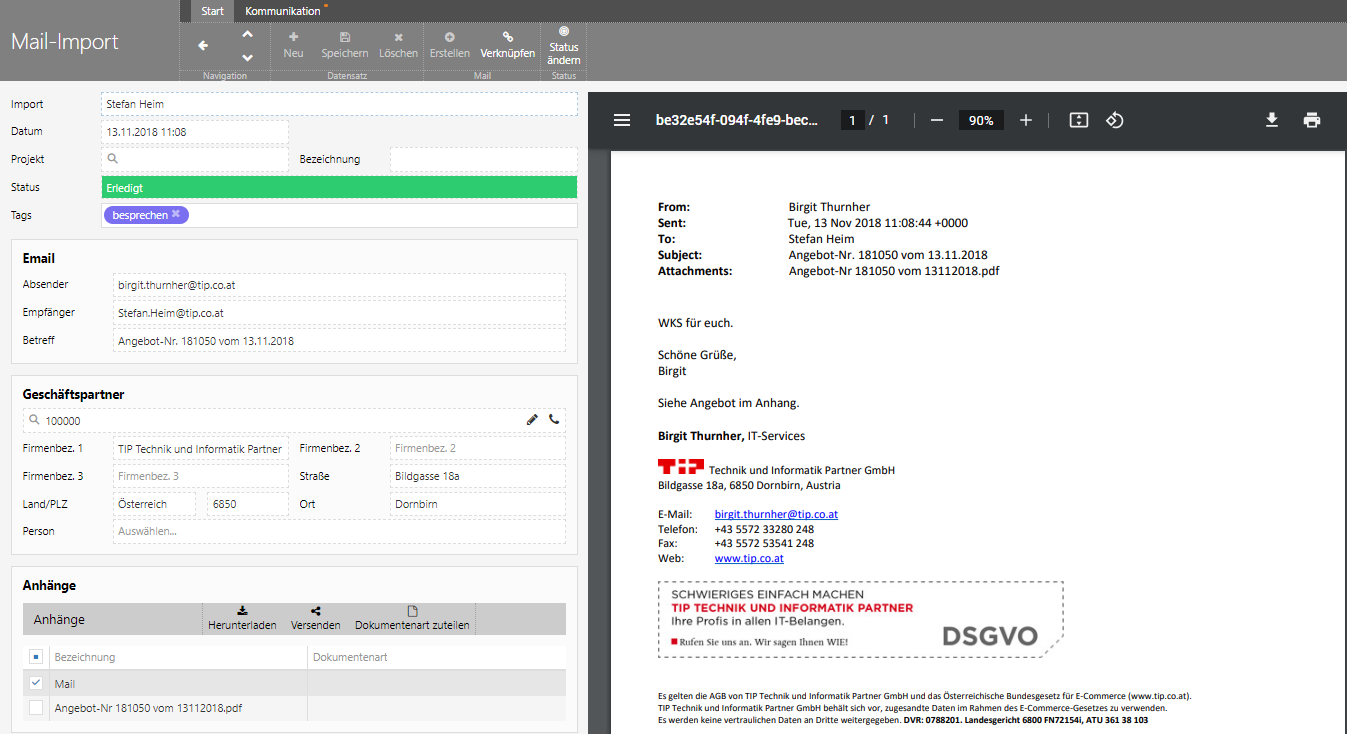The height and width of the screenshot is (734, 1347).
Task: Open the PDF viewer hamburger menu
Action: [x=622, y=120]
